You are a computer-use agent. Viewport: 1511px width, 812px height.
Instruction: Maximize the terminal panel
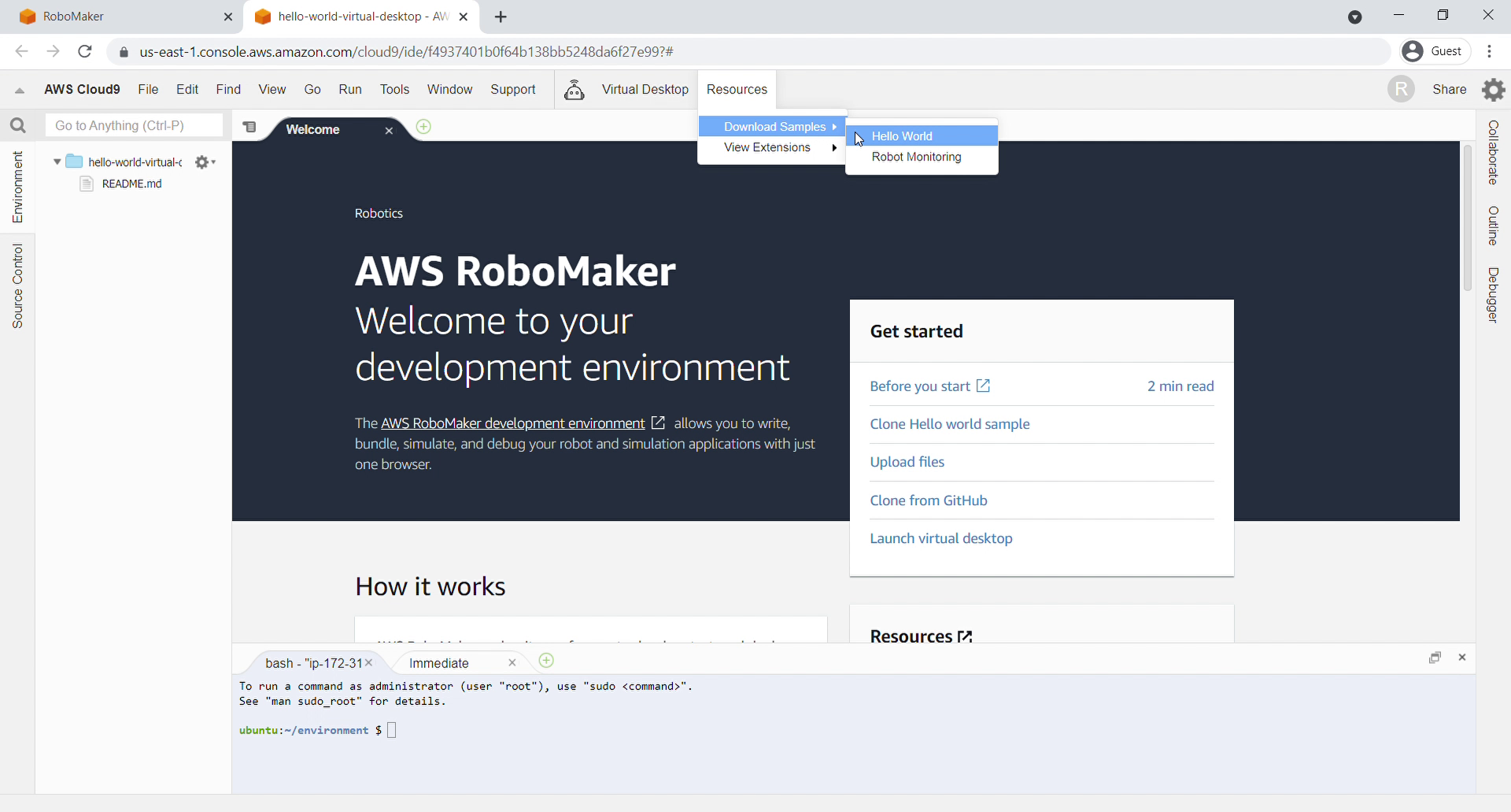point(1435,658)
